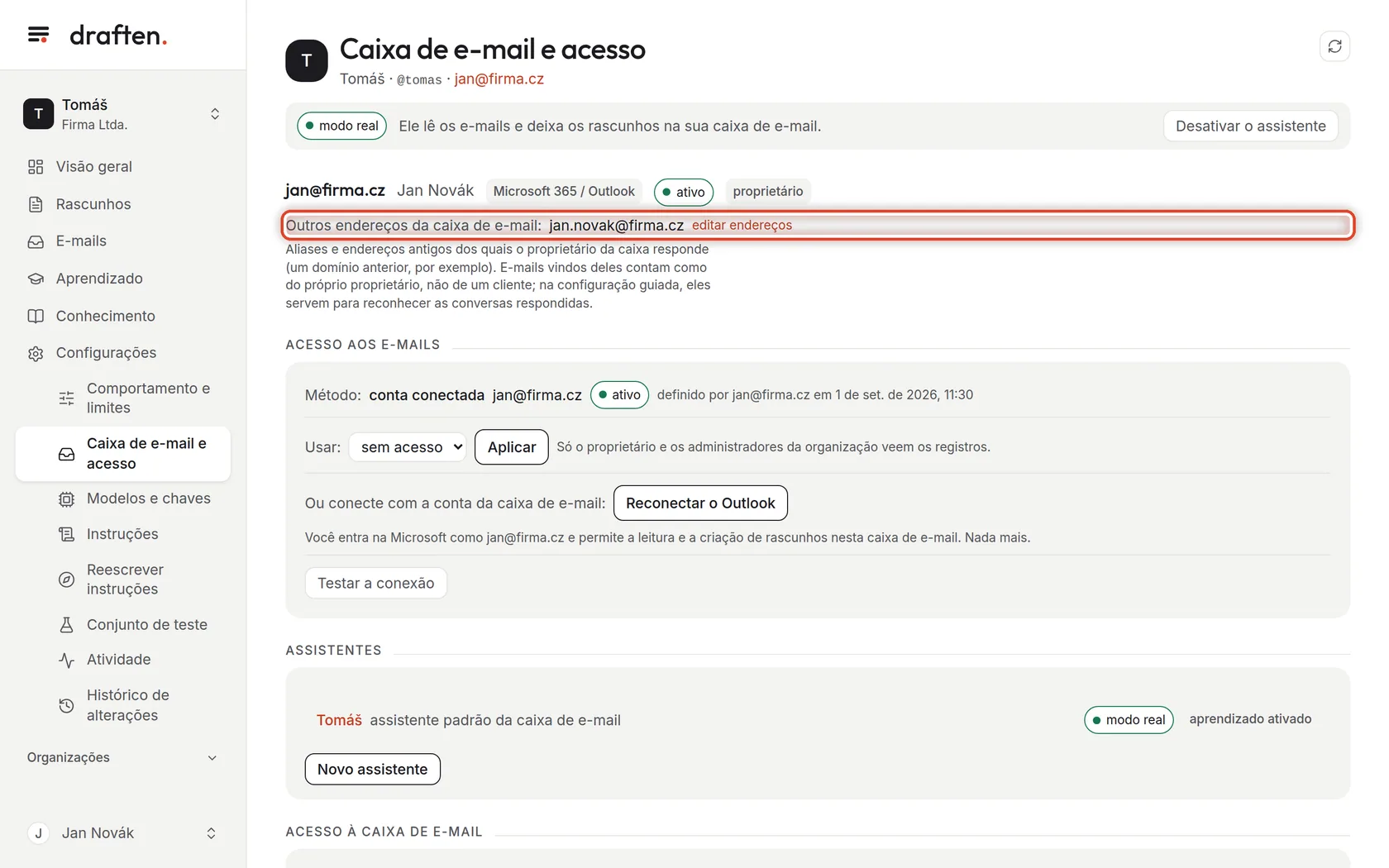
Task: Click the aprendizado ativado label
Action: pos(1250,719)
